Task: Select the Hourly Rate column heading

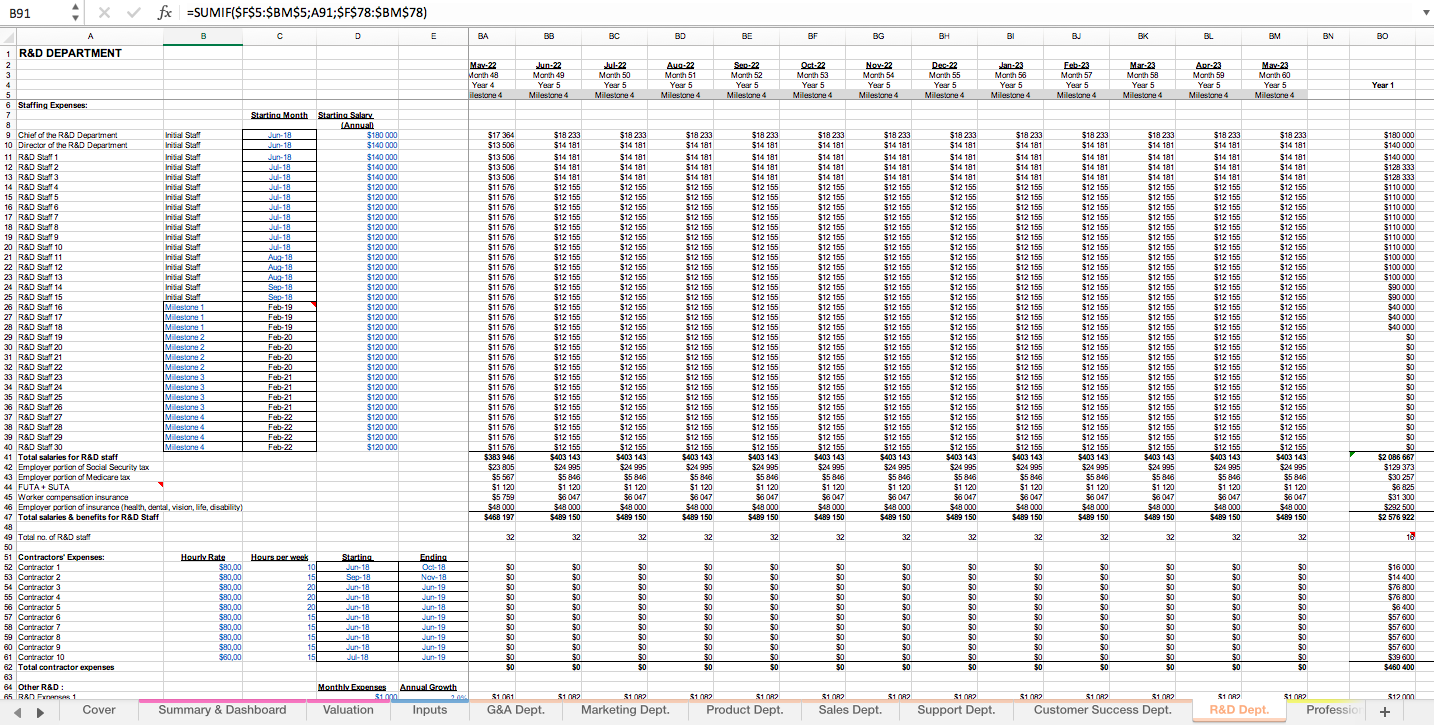Action: tap(203, 557)
